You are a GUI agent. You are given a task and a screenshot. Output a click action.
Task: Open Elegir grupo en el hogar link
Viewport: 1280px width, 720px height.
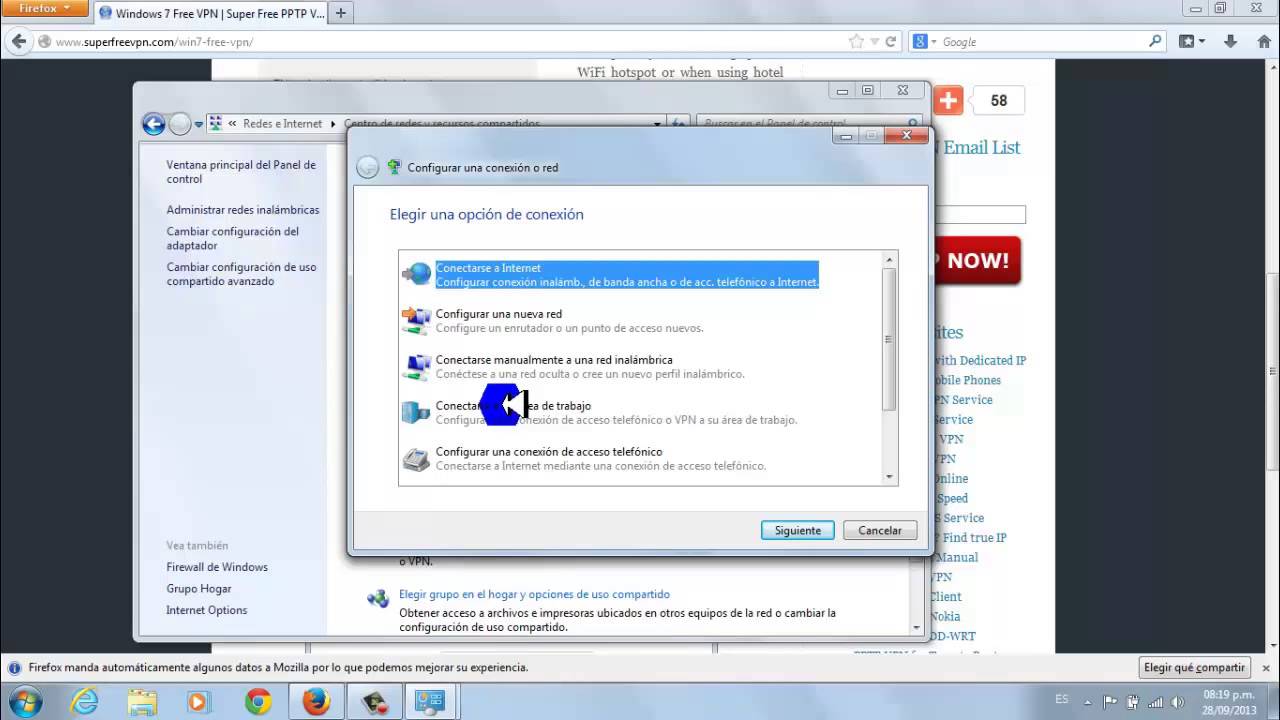[534, 594]
